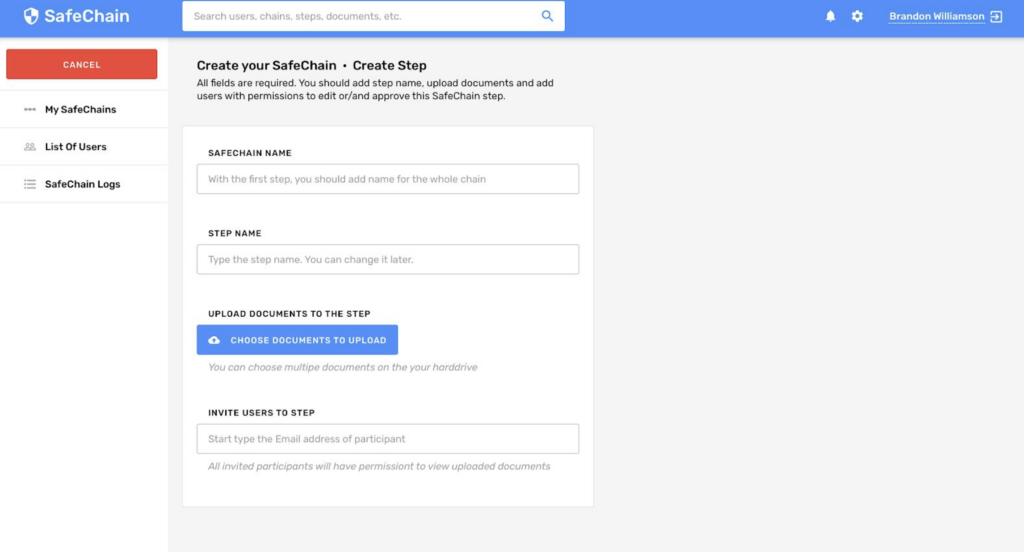Image resolution: width=1024 pixels, height=552 pixels.
Task: Click the logout arrow icon
Action: (996, 16)
